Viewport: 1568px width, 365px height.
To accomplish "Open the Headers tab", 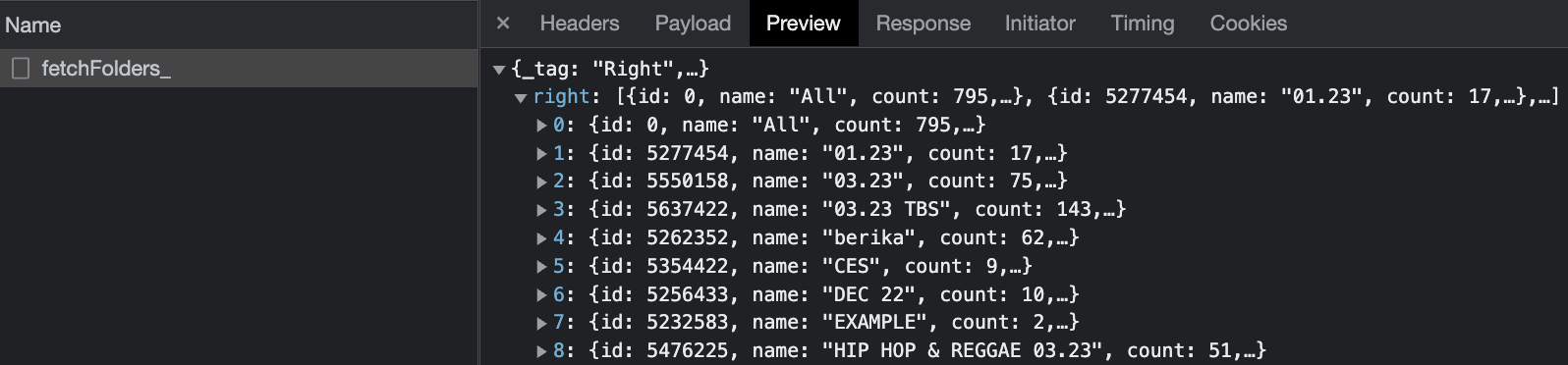I will tap(580, 23).
